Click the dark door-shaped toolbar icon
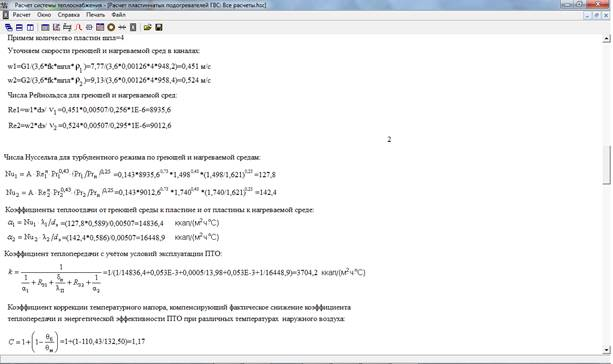Viewport: 613px width, 364px height. pos(133,27)
